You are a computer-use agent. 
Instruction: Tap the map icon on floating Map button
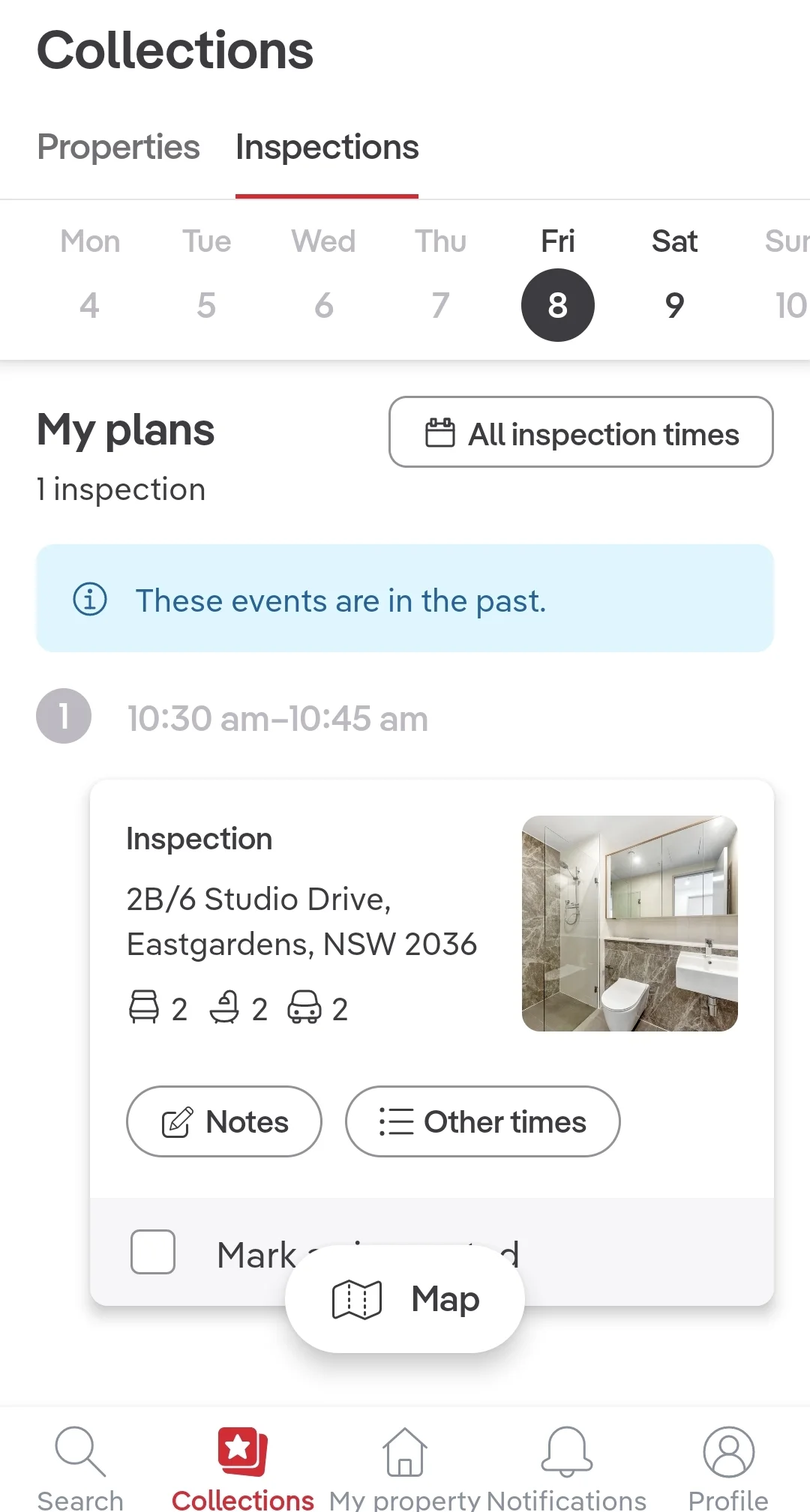[x=357, y=1299]
